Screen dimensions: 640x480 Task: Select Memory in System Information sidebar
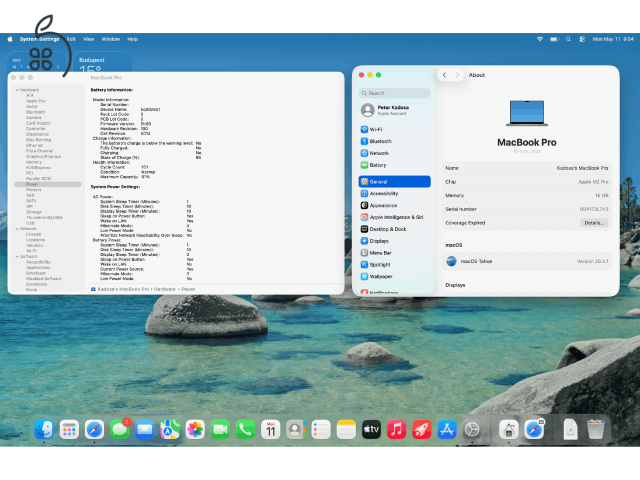[x=34, y=162]
